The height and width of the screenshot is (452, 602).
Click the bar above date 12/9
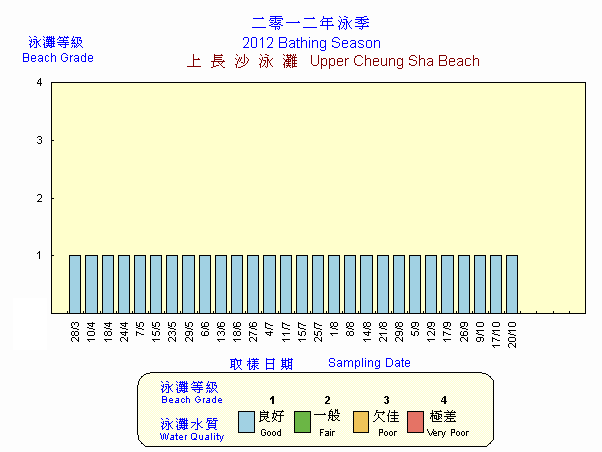pos(431,284)
